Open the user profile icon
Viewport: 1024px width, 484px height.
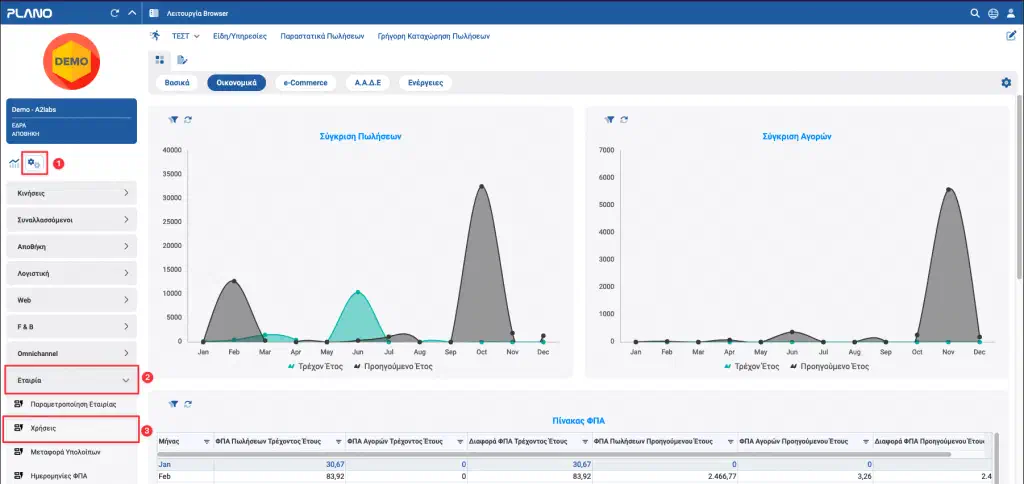(x=1011, y=13)
